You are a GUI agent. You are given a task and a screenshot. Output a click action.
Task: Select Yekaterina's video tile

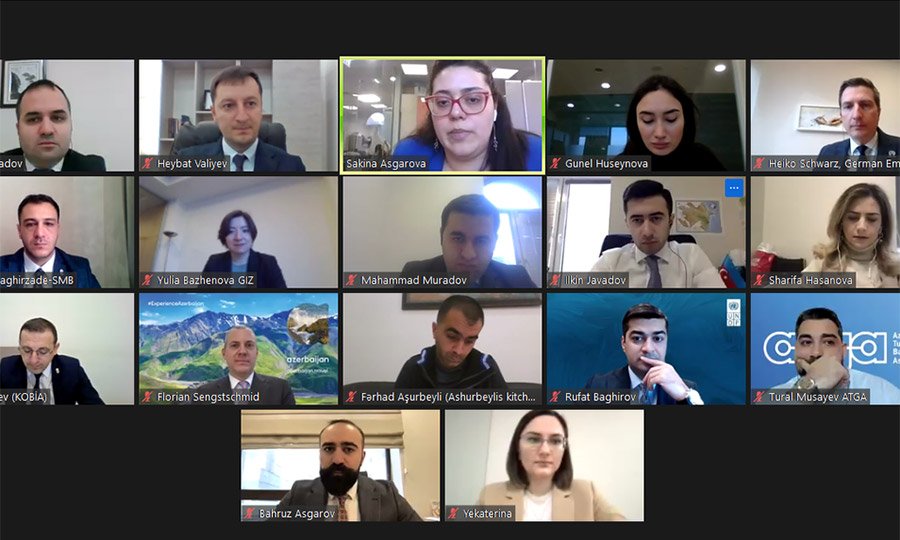click(544, 465)
